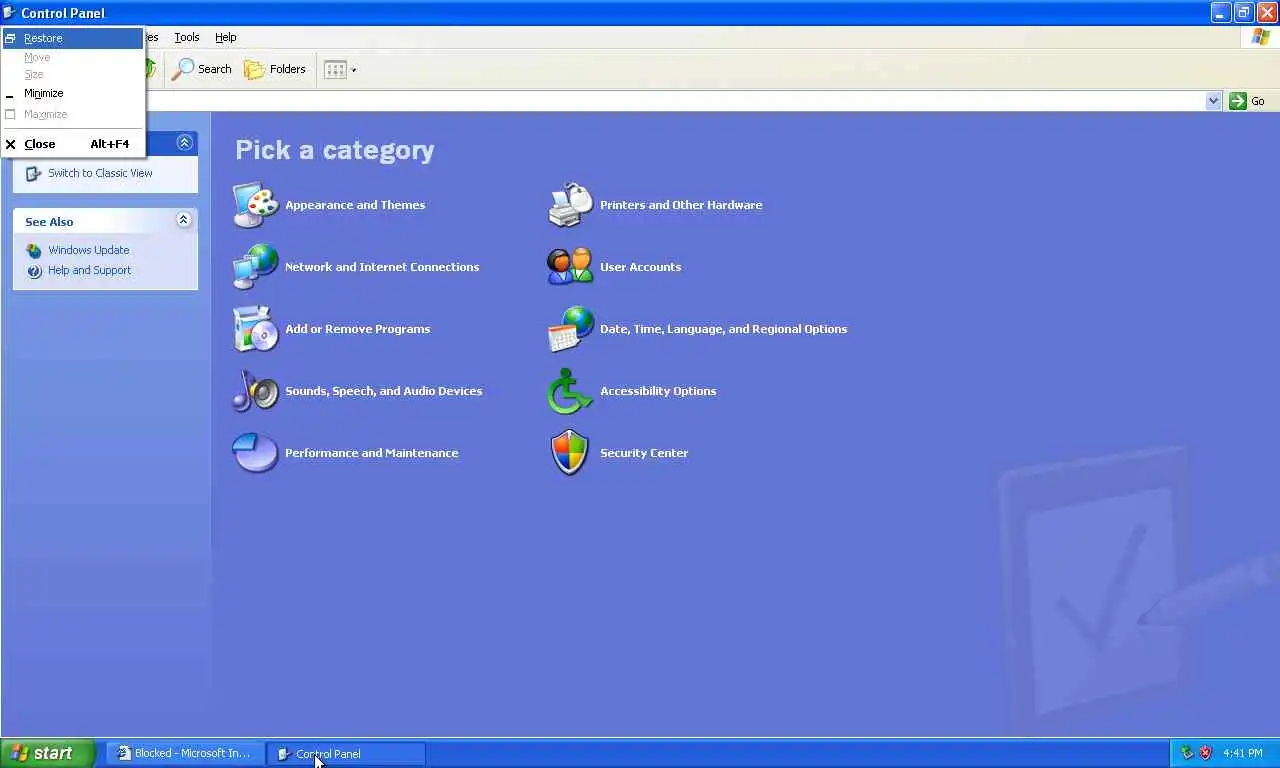
Task: Open the Appearance and Themes category icon
Action: [x=256, y=205]
